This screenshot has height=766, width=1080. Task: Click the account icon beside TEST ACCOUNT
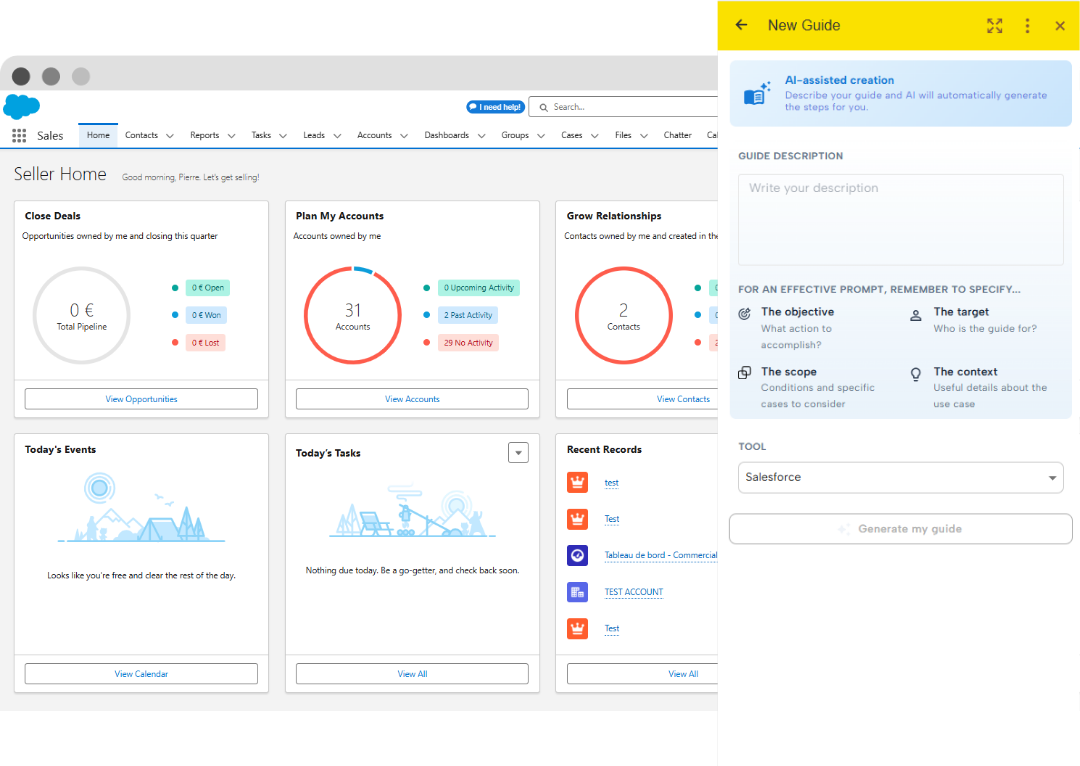click(577, 592)
